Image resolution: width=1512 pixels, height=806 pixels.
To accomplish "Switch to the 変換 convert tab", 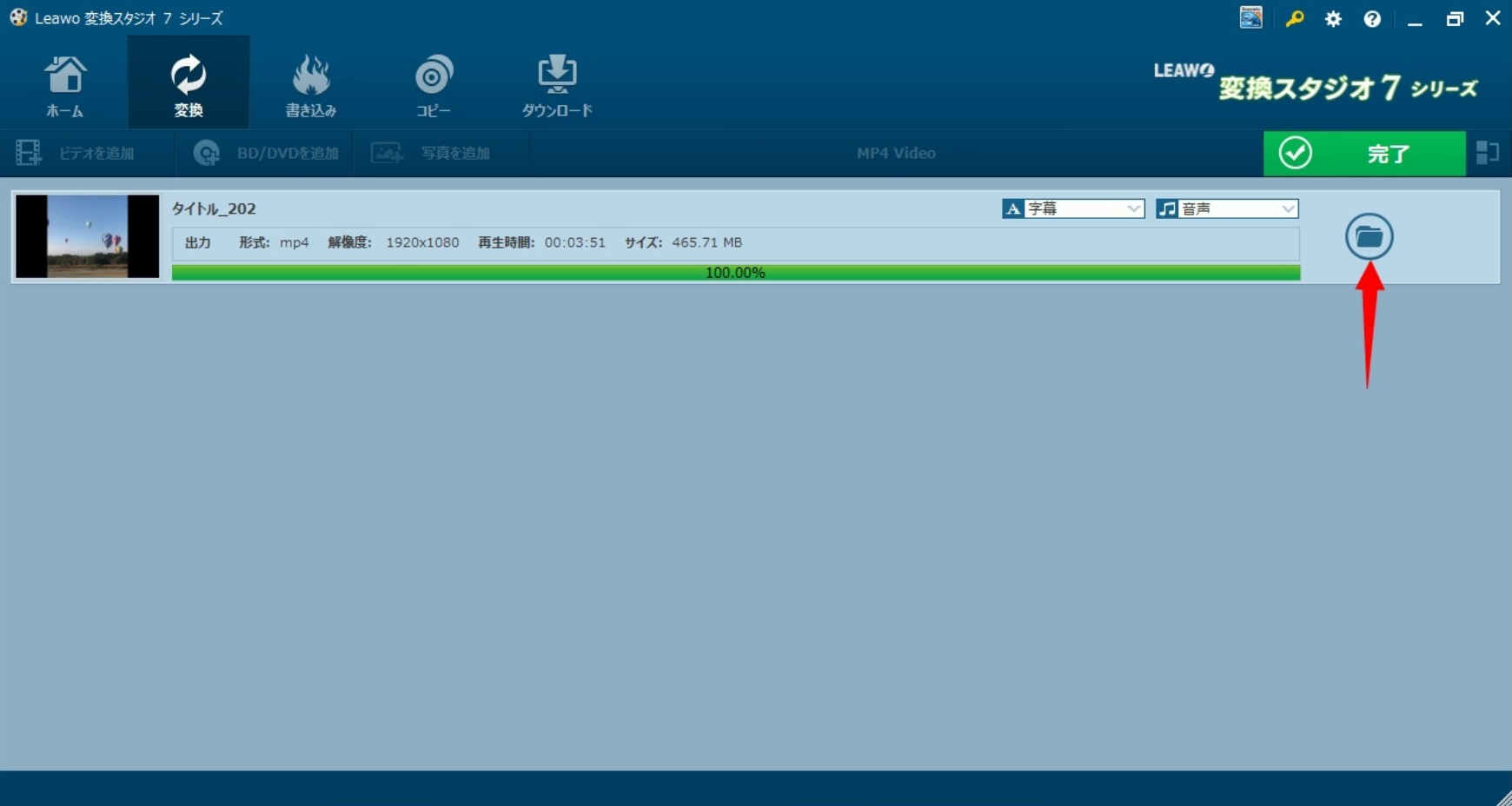I will click(x=189, y=85).
